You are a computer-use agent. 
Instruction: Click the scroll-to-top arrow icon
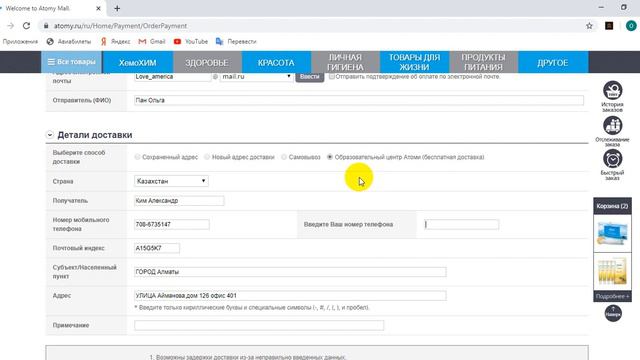pos(613,313)
